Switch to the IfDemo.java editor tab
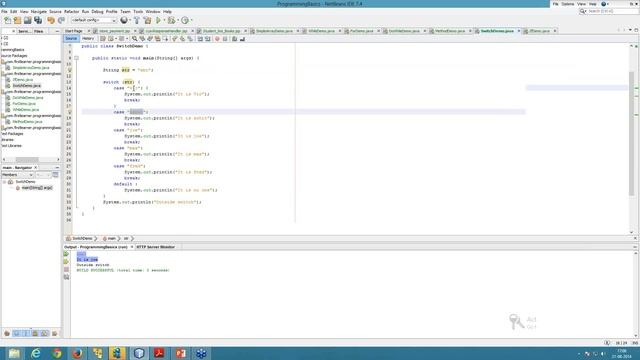 pos(540,31)
